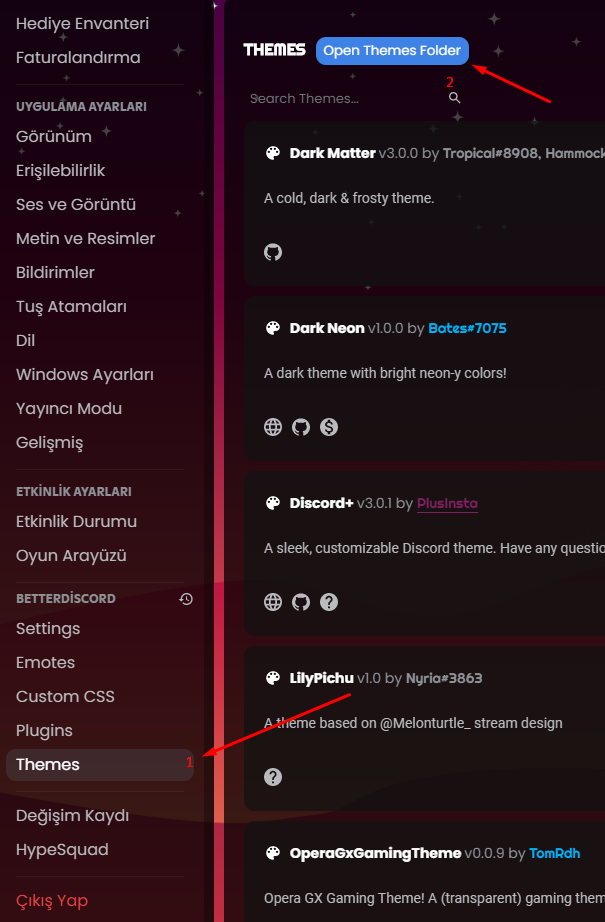This screenshot has width=605, height=922.
Task: Click search magnifier icon in themes
Action: point(454,98)
